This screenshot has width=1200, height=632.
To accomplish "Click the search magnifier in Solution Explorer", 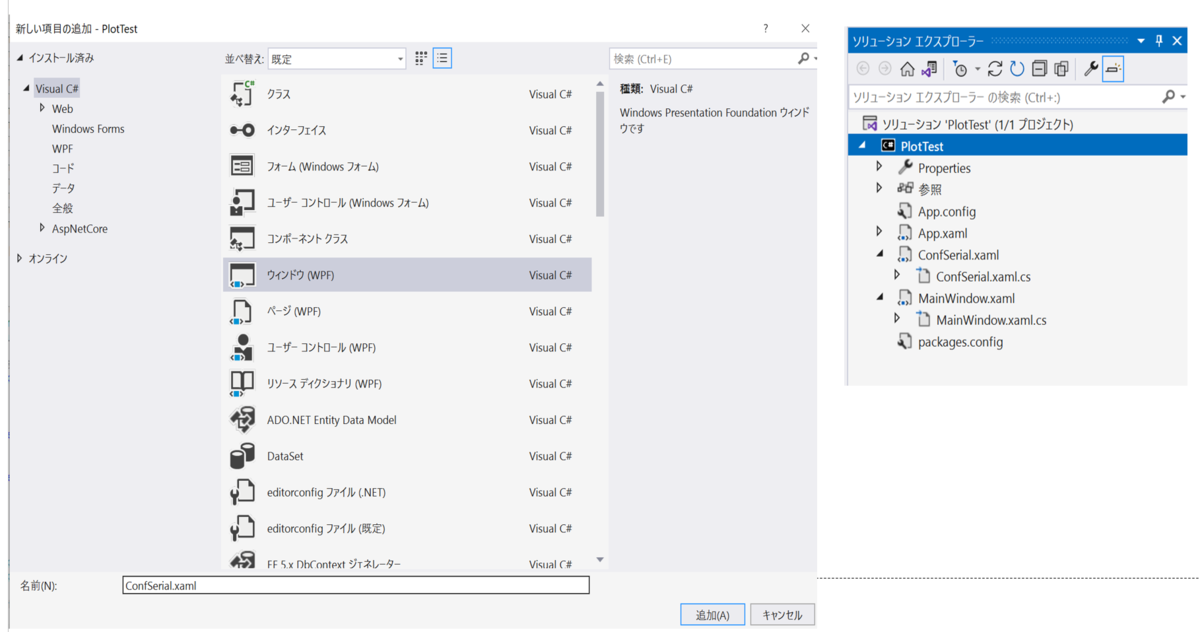I will click(1168, 96).
